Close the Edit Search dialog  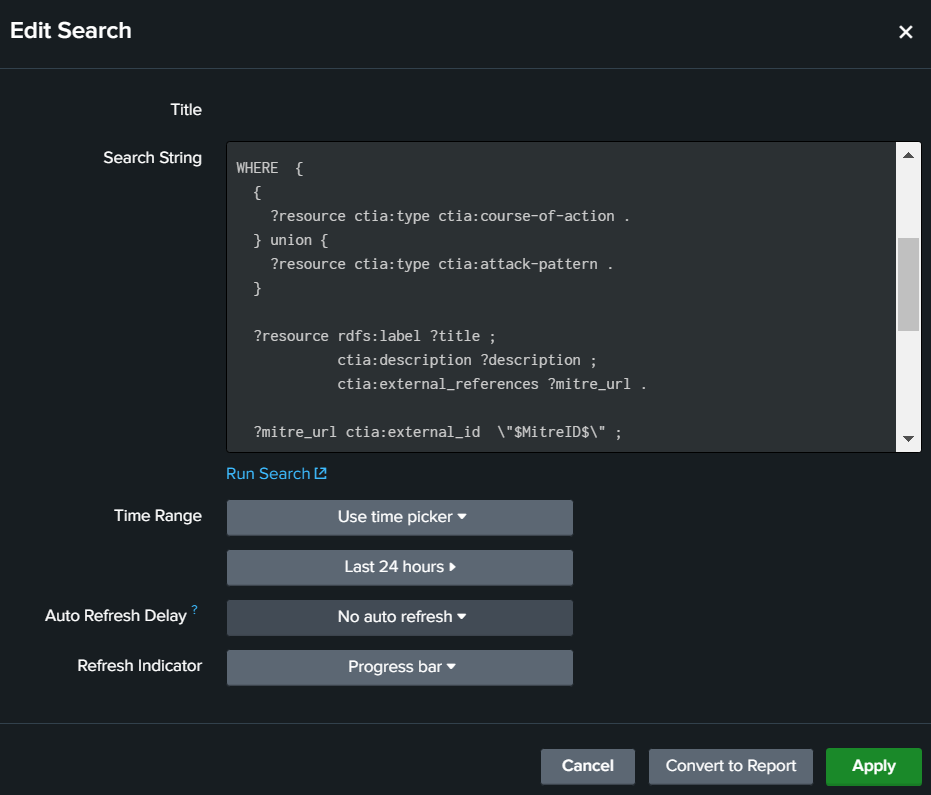click(905, 31)
